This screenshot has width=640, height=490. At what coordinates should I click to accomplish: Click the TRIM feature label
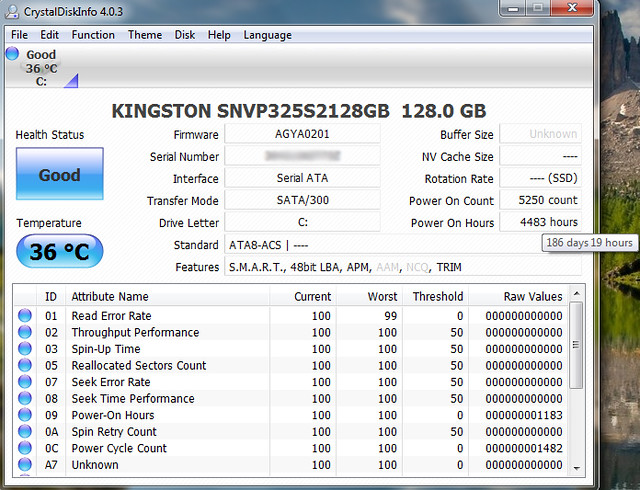449,267
